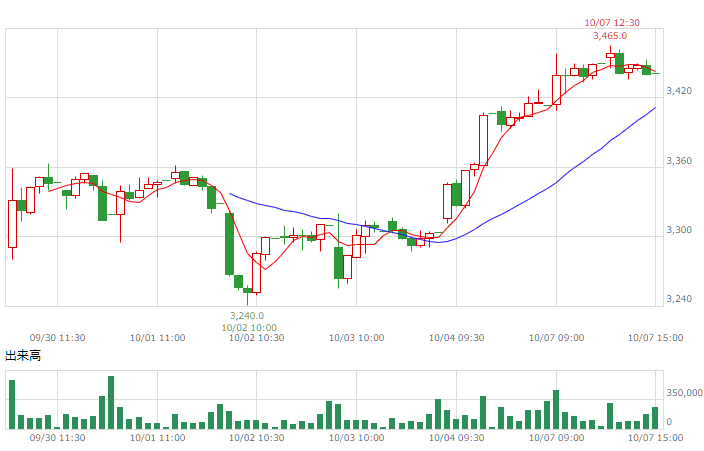
Task: Click 10/07 09:00 under the price chart
Action: click(556, 338)
